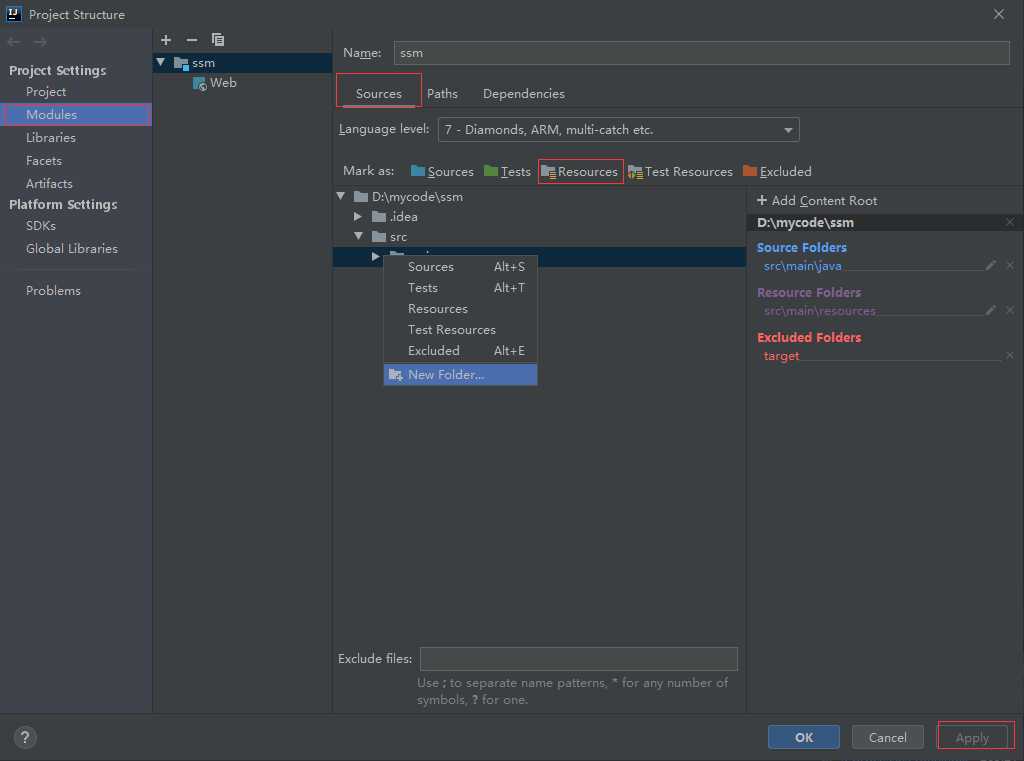Mark as Excluded button
This screenshot has height=761, width=1024.
777,171
